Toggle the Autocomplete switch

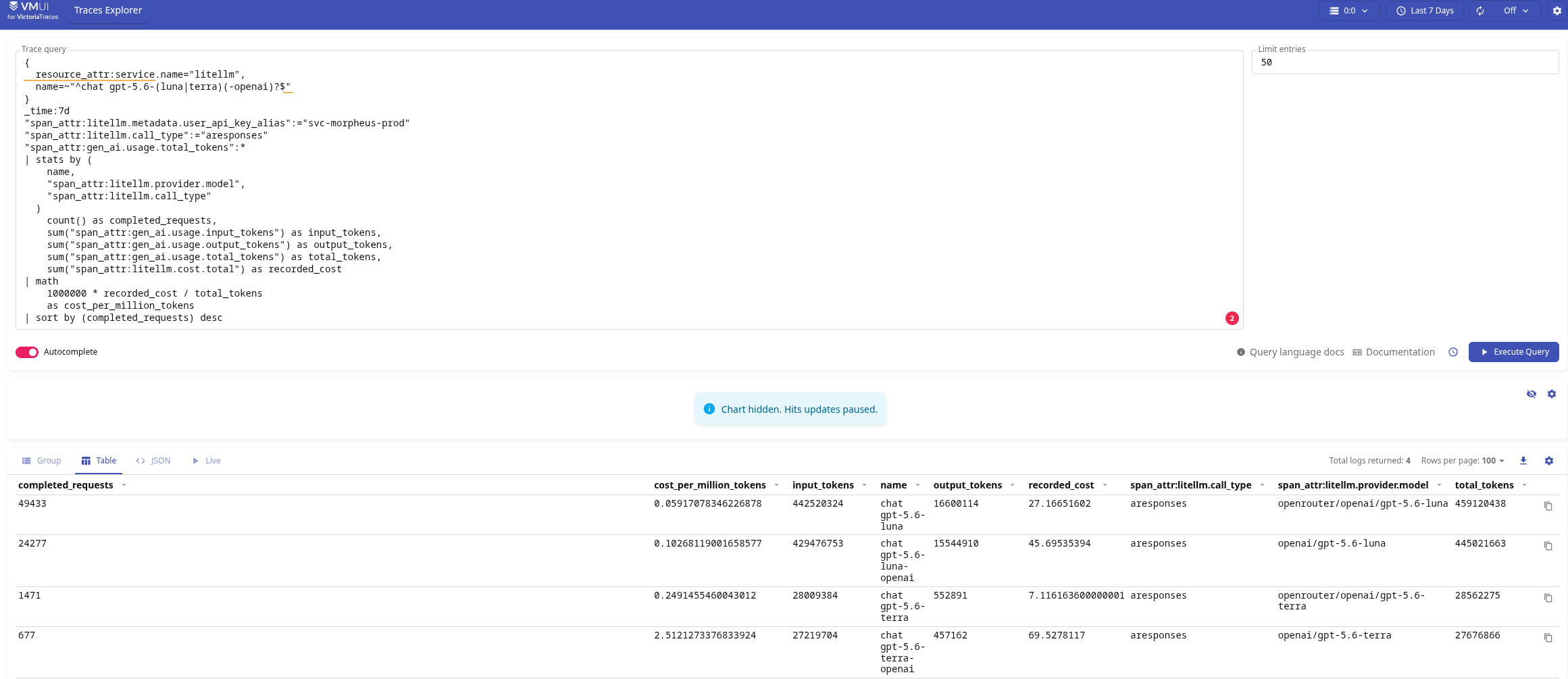click(27, 352)
